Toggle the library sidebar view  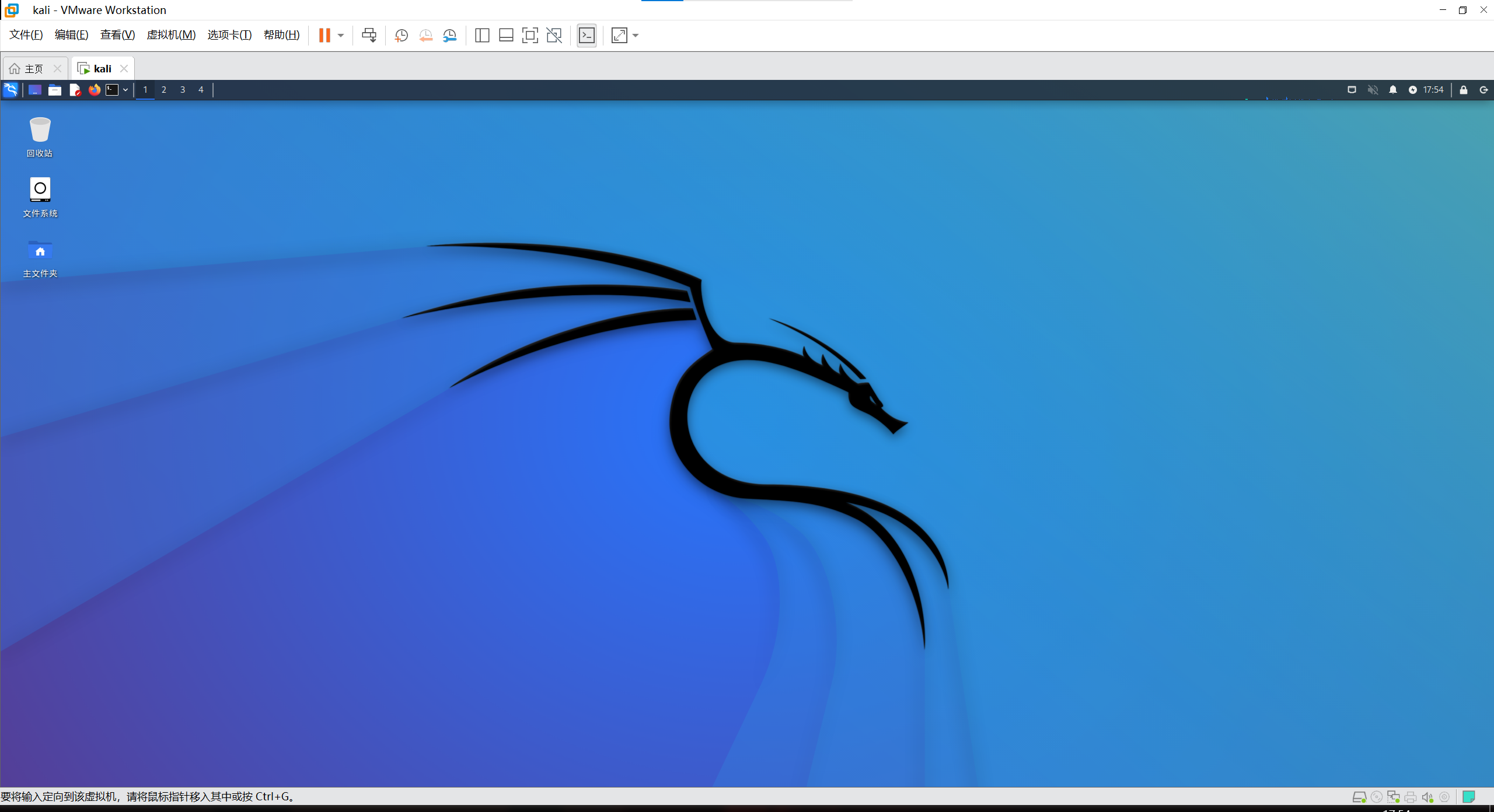[482, 36]
